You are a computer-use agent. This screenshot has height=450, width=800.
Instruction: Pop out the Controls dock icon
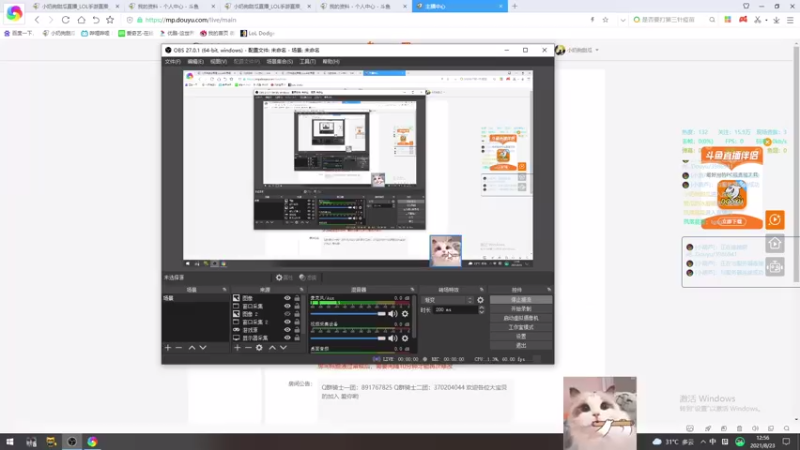click(549, 289)
